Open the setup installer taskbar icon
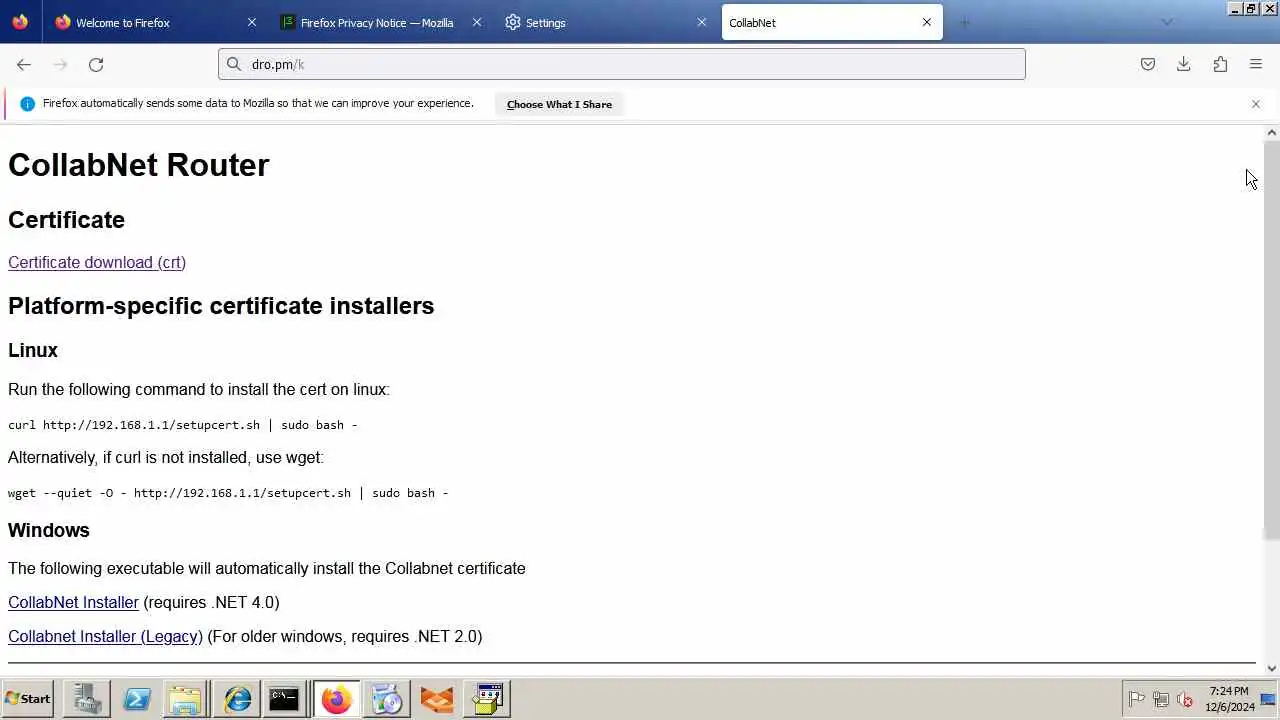The height and width of the screenshot is (720, 1280). point(488,699)
